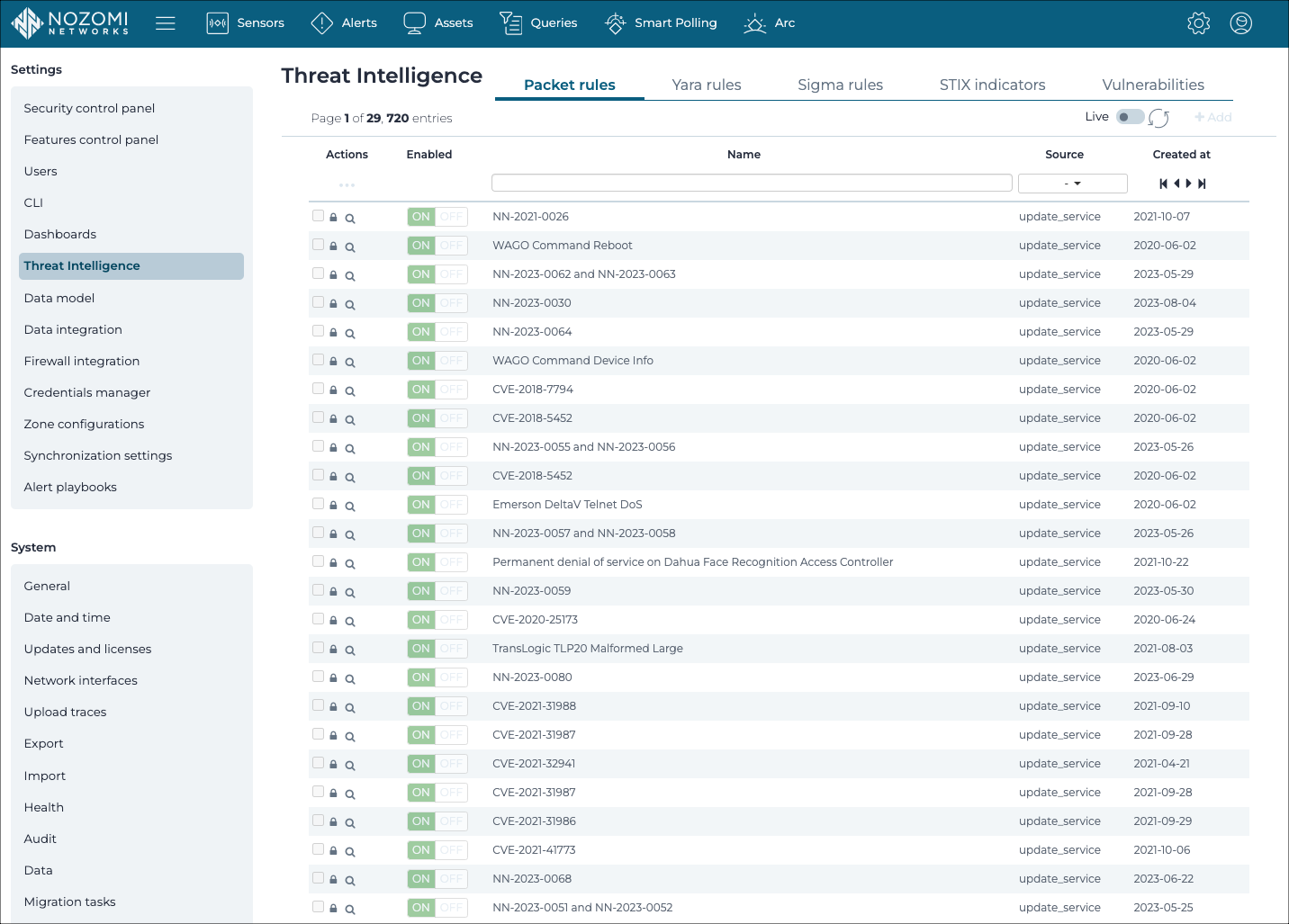Click CVE-2021-31986 rule name
Viewport: 1289px width, 924px height.
coord(534,821)
